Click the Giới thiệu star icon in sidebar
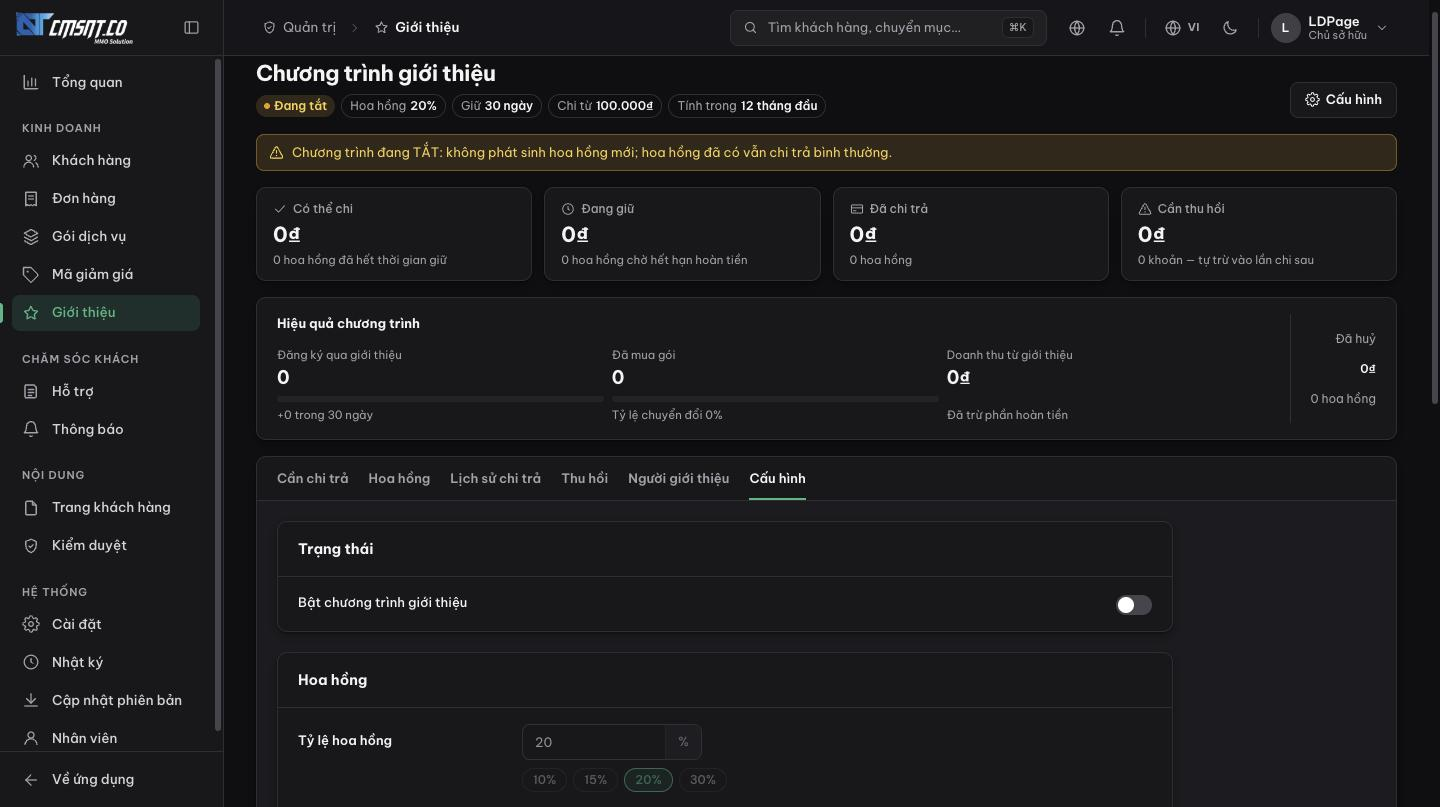Viewport: 1440px width, 807px height. (x=31, y=312)
